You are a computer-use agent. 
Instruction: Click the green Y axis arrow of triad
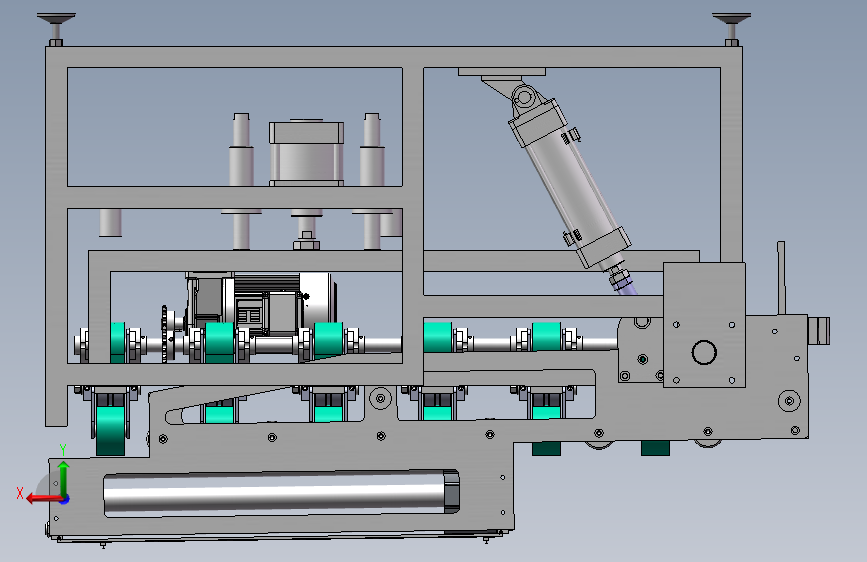(x=64, y=478)
